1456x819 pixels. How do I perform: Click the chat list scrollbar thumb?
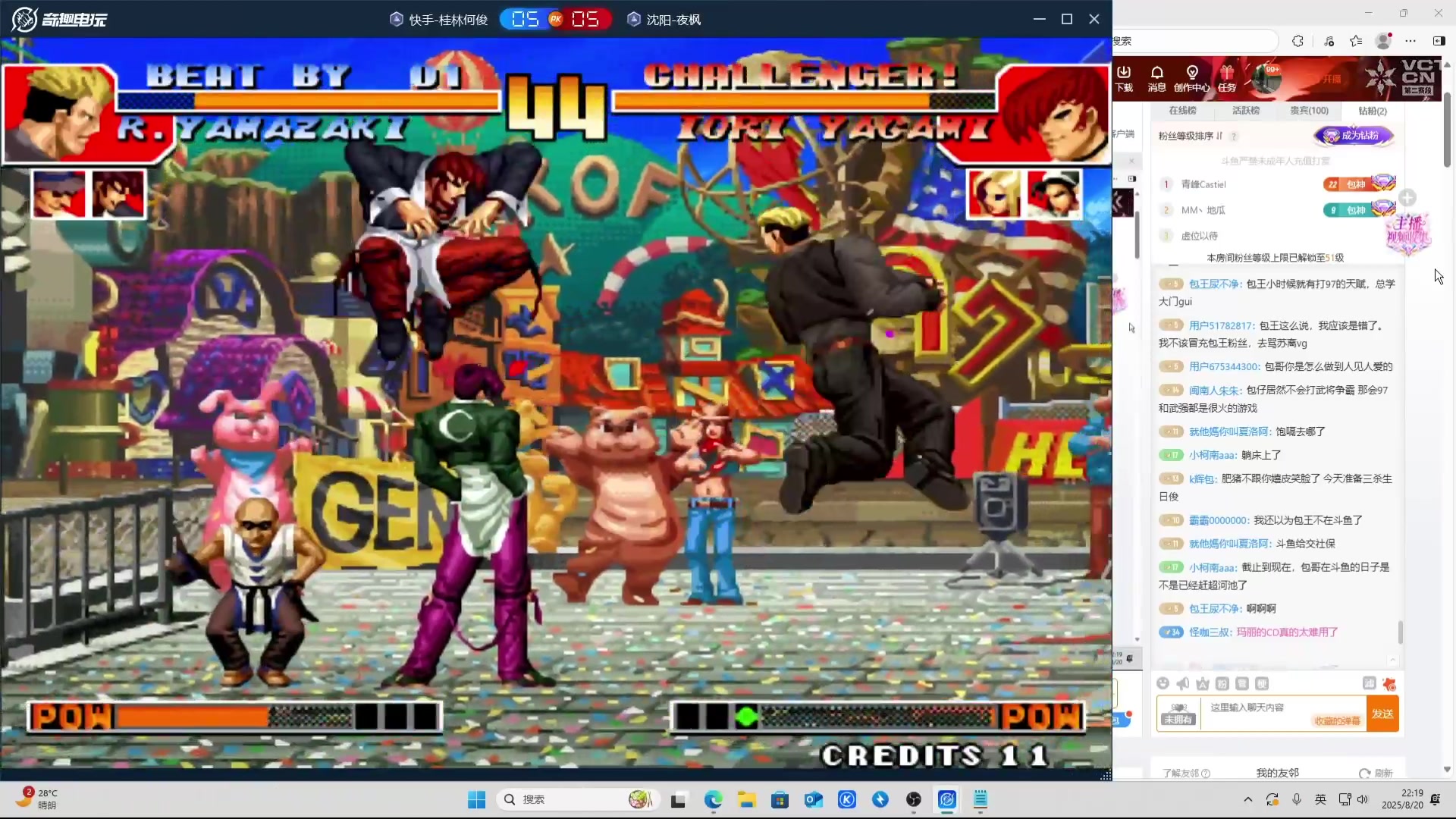point(1400,632)
